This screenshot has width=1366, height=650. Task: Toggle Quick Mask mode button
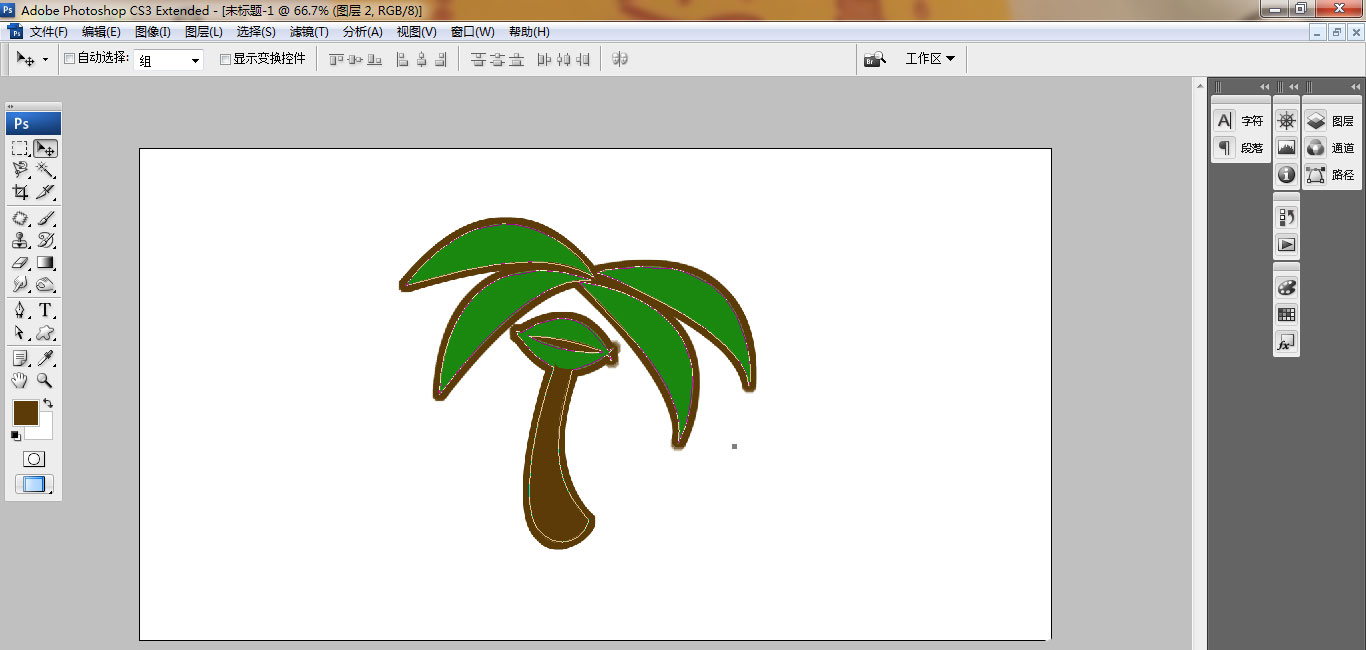pos(34,459)
